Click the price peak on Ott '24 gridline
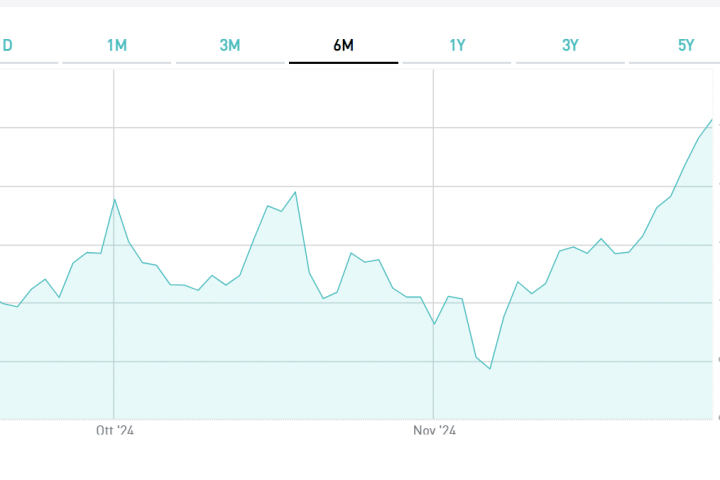720x480 pixels. (114, 199)
